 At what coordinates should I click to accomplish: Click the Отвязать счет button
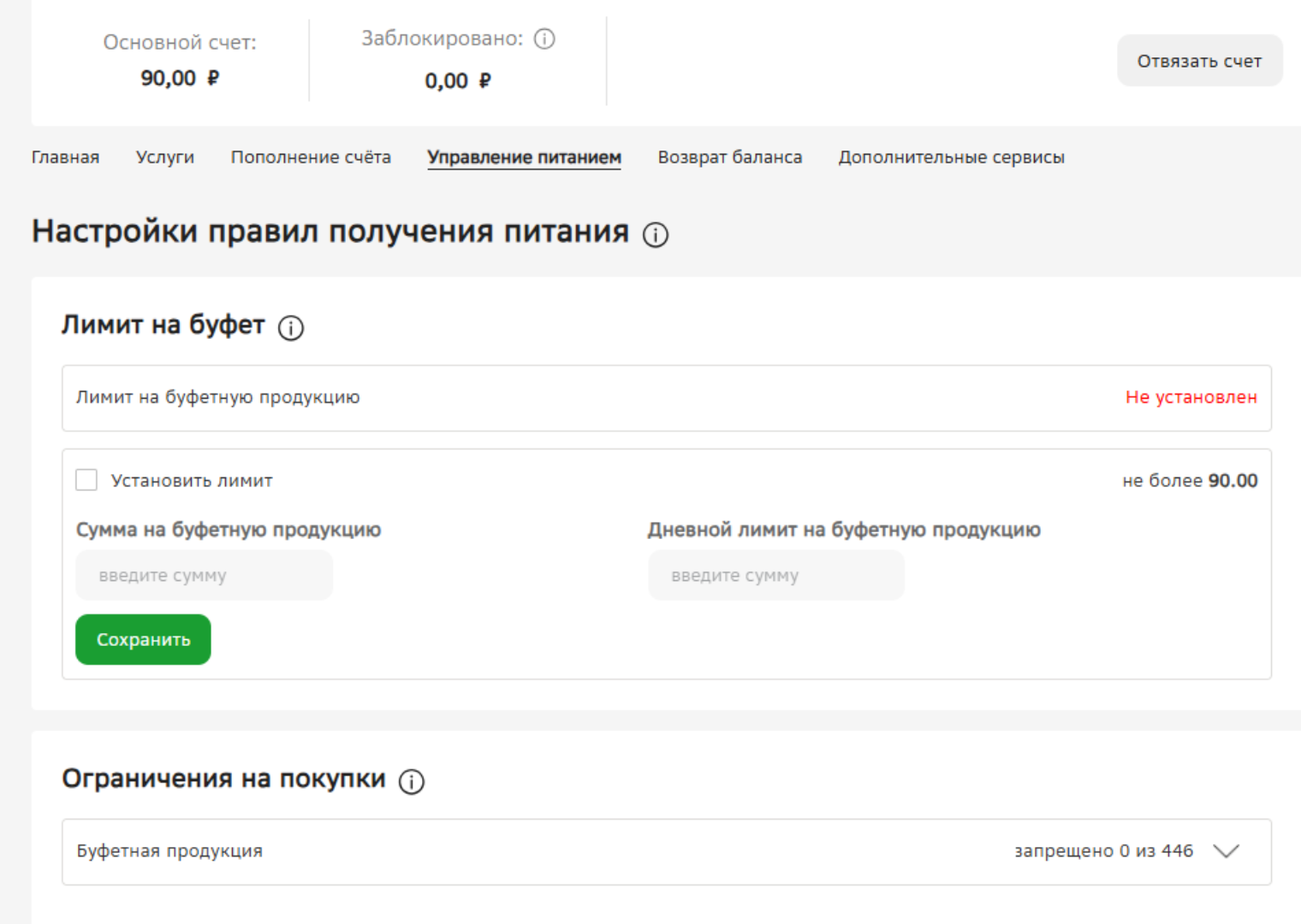(x=1199, y=60)
